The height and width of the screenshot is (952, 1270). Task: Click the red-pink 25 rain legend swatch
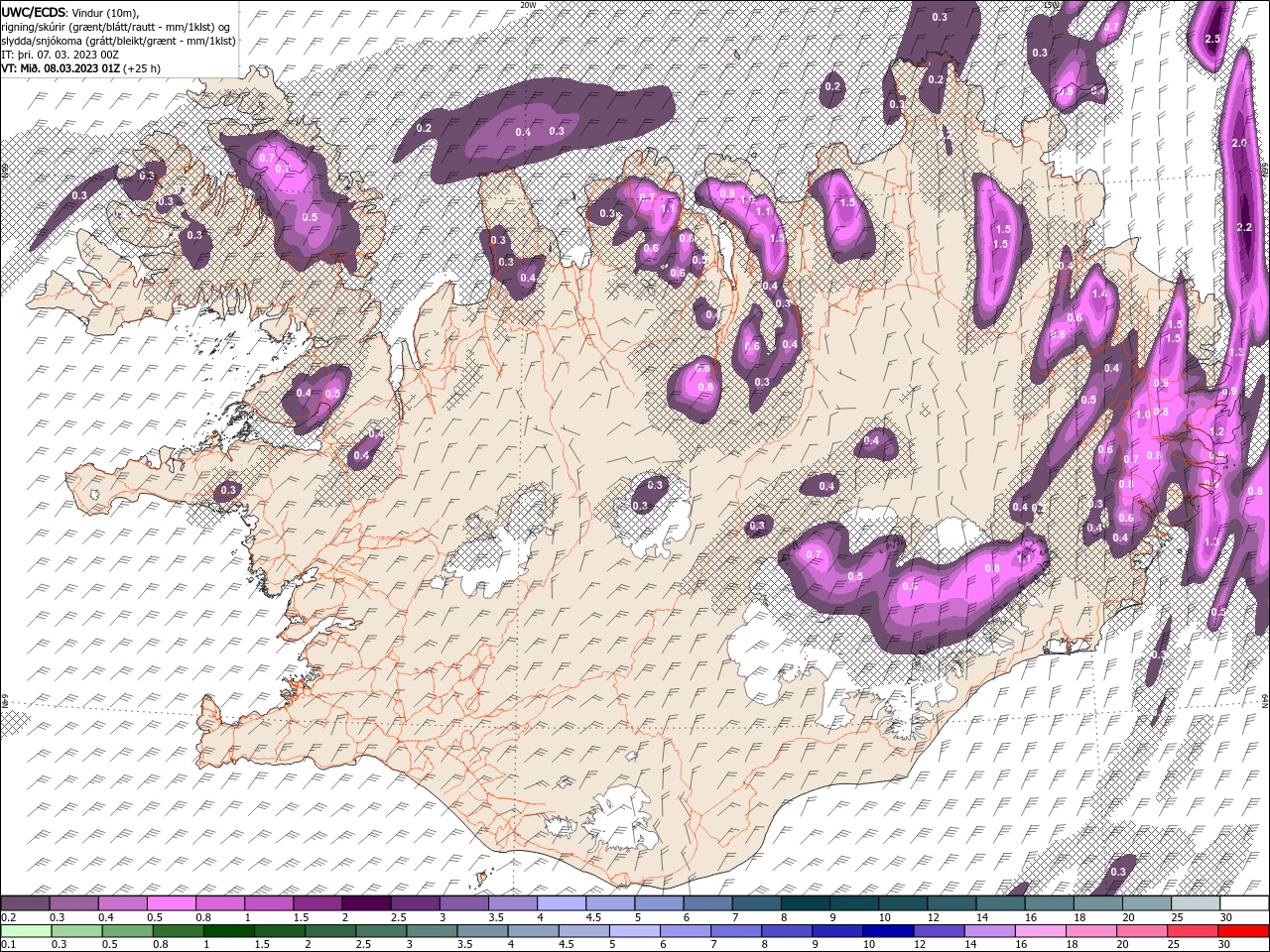click(x=1191, y=930)
